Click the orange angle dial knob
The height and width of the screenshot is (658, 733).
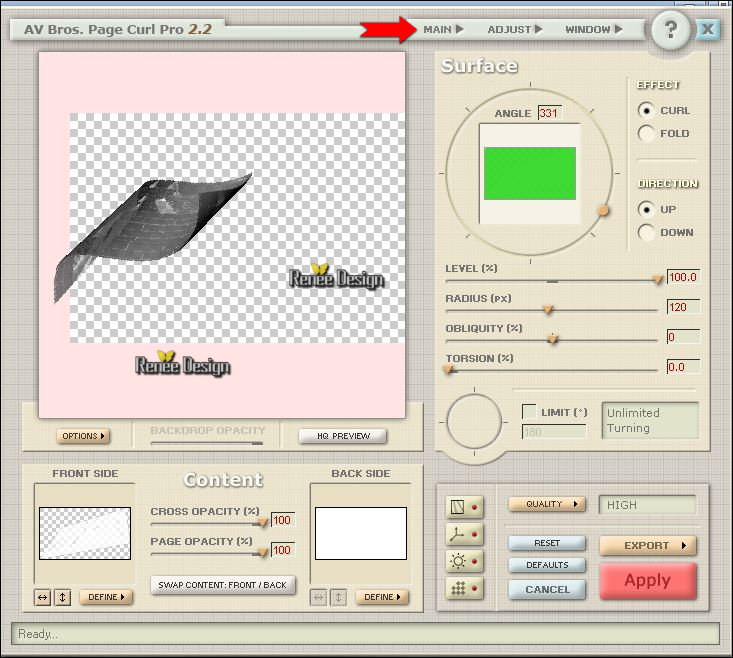pyautogui.click(x=604, y=211)
